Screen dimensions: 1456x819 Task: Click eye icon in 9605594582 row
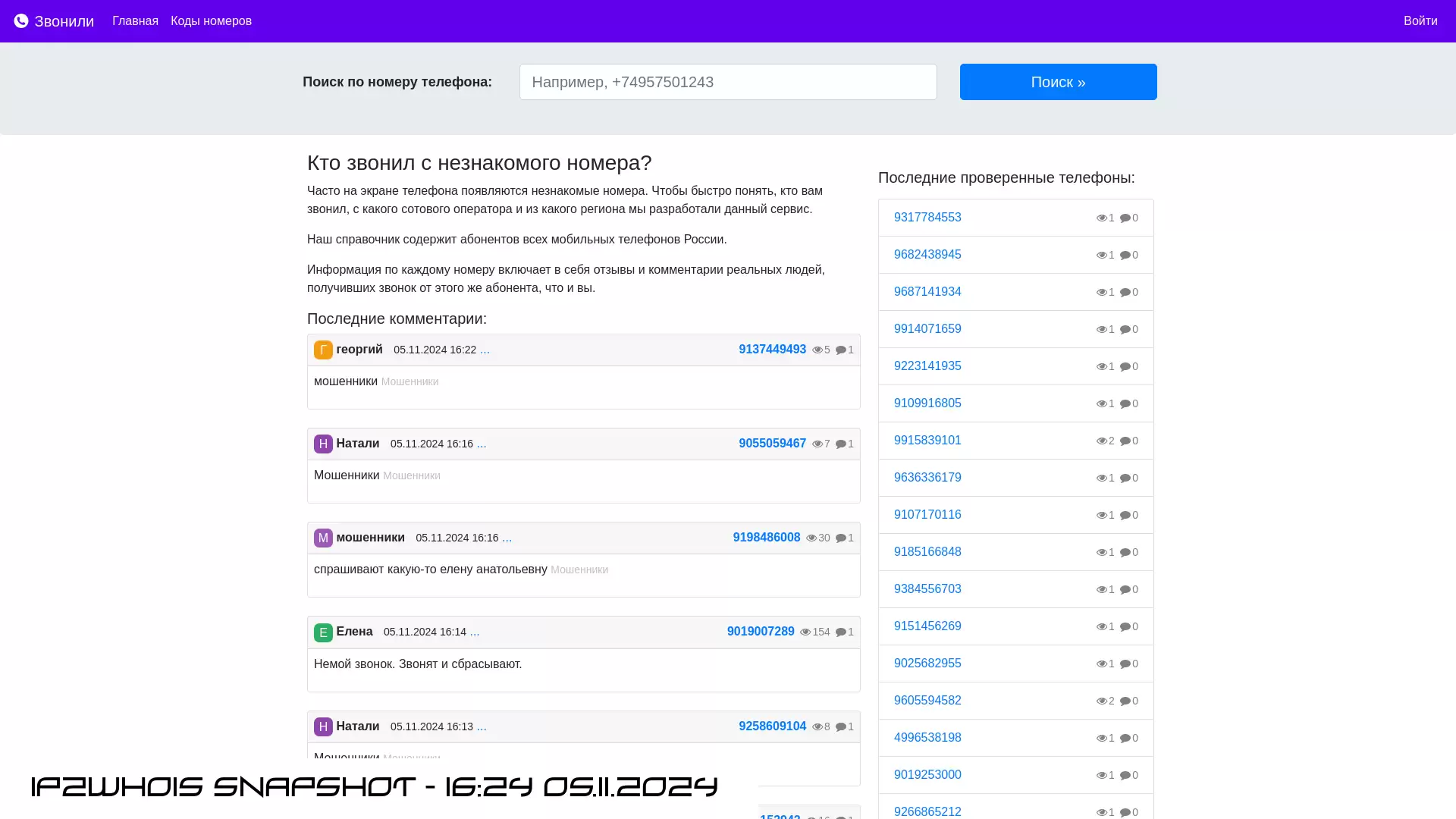[x=1101, y=701]
